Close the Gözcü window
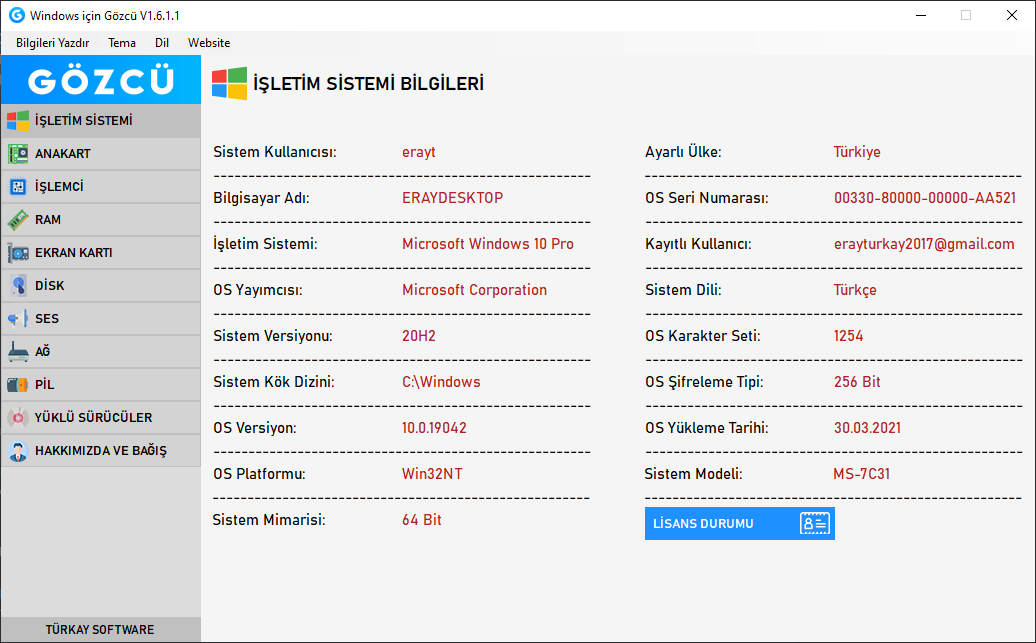Image resolution: width=1036 pixels, height=643 pixels. point(1012,15)
